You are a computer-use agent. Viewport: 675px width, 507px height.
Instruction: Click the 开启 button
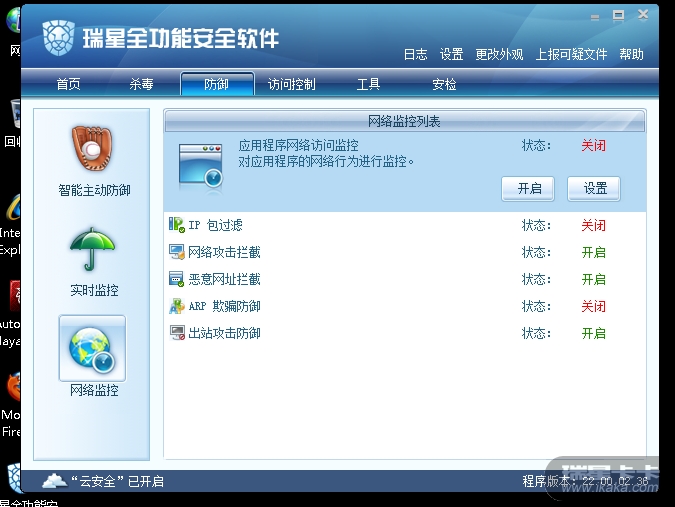point(528,189)
